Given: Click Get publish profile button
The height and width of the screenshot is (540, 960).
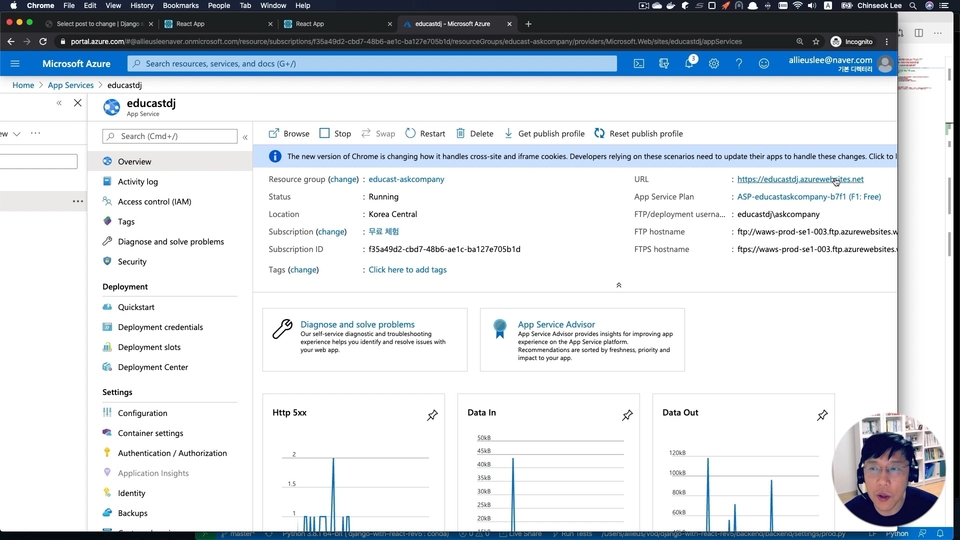Looking at the screenshot, I should [544, 133].
